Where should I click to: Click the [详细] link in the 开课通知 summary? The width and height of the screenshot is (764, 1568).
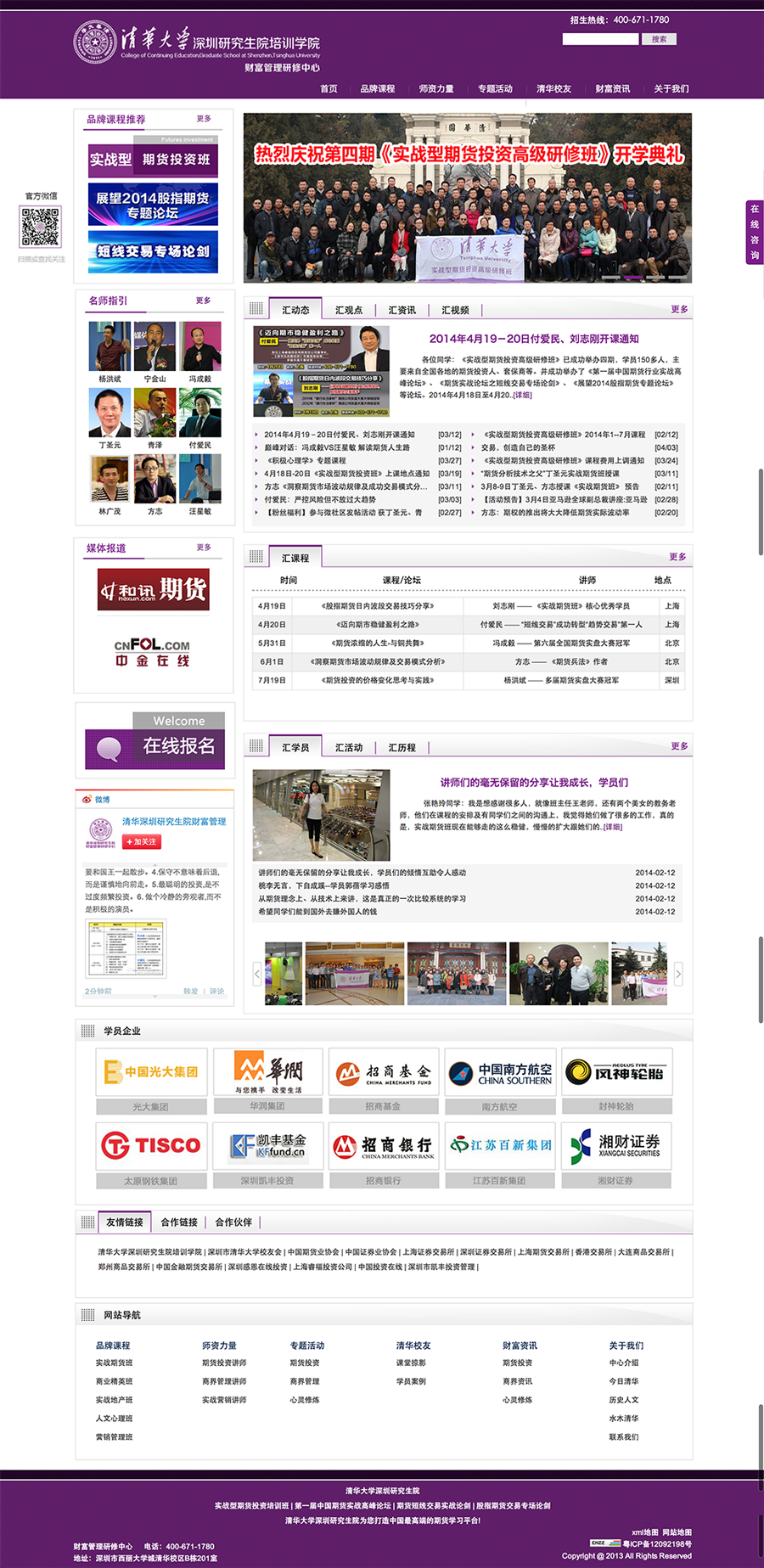click(522, 395)
